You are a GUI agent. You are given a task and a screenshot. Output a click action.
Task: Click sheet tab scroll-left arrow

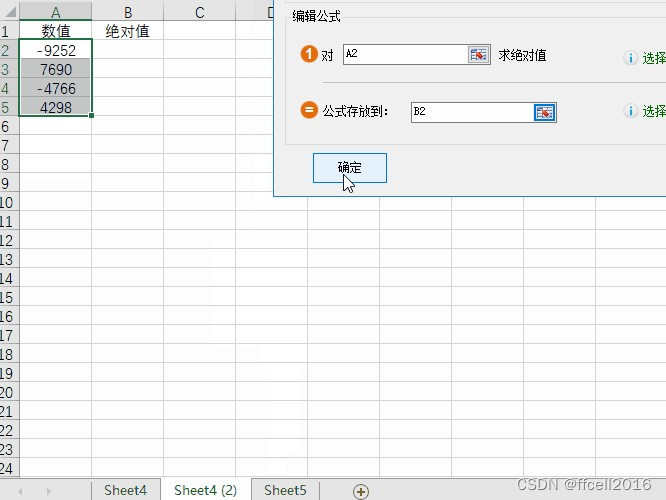click(x=20, y=492)
